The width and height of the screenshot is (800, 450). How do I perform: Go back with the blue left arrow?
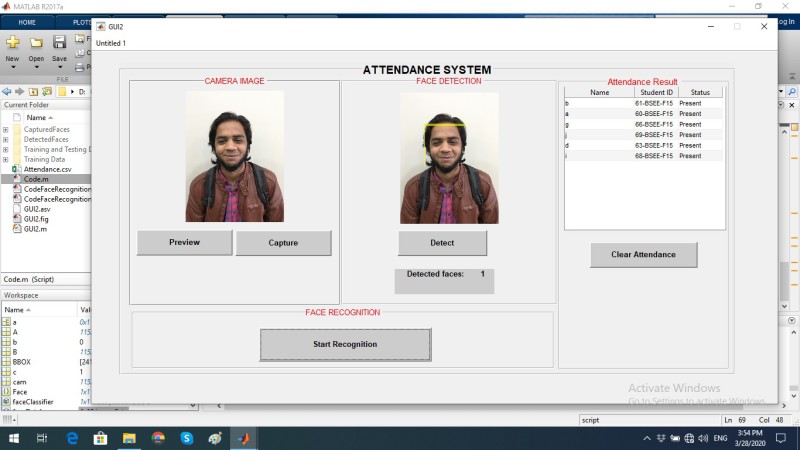pyautogui.click(x=7, y=91)
